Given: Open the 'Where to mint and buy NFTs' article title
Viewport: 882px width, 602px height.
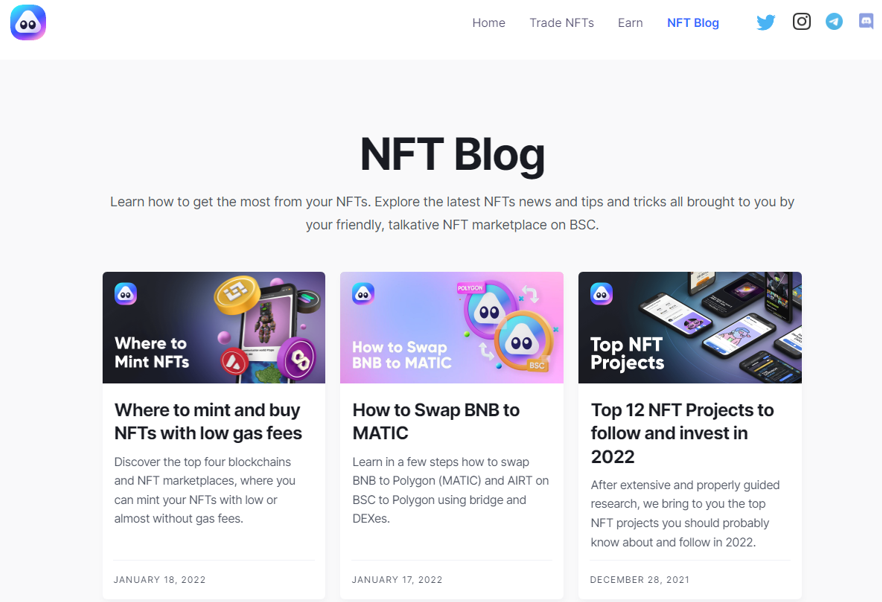Looking at the screenshot, I should [x=208, y=421].
